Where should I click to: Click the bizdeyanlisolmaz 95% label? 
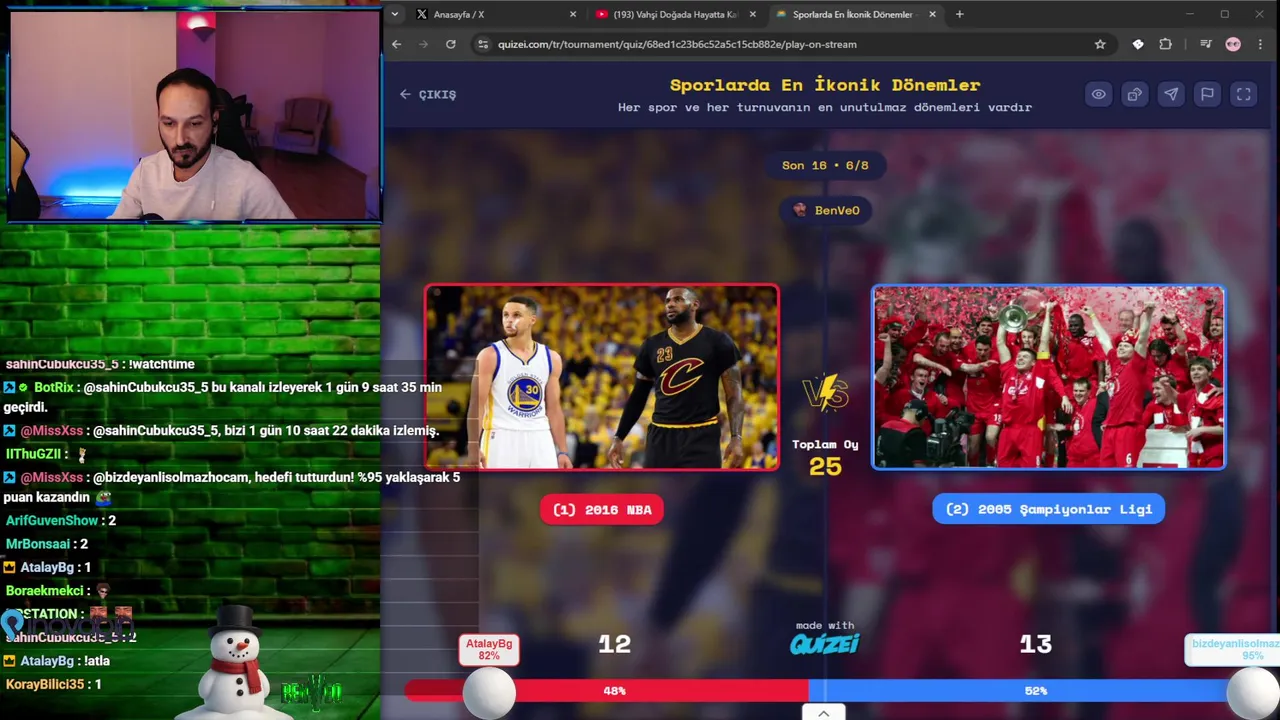point(1234,650)
